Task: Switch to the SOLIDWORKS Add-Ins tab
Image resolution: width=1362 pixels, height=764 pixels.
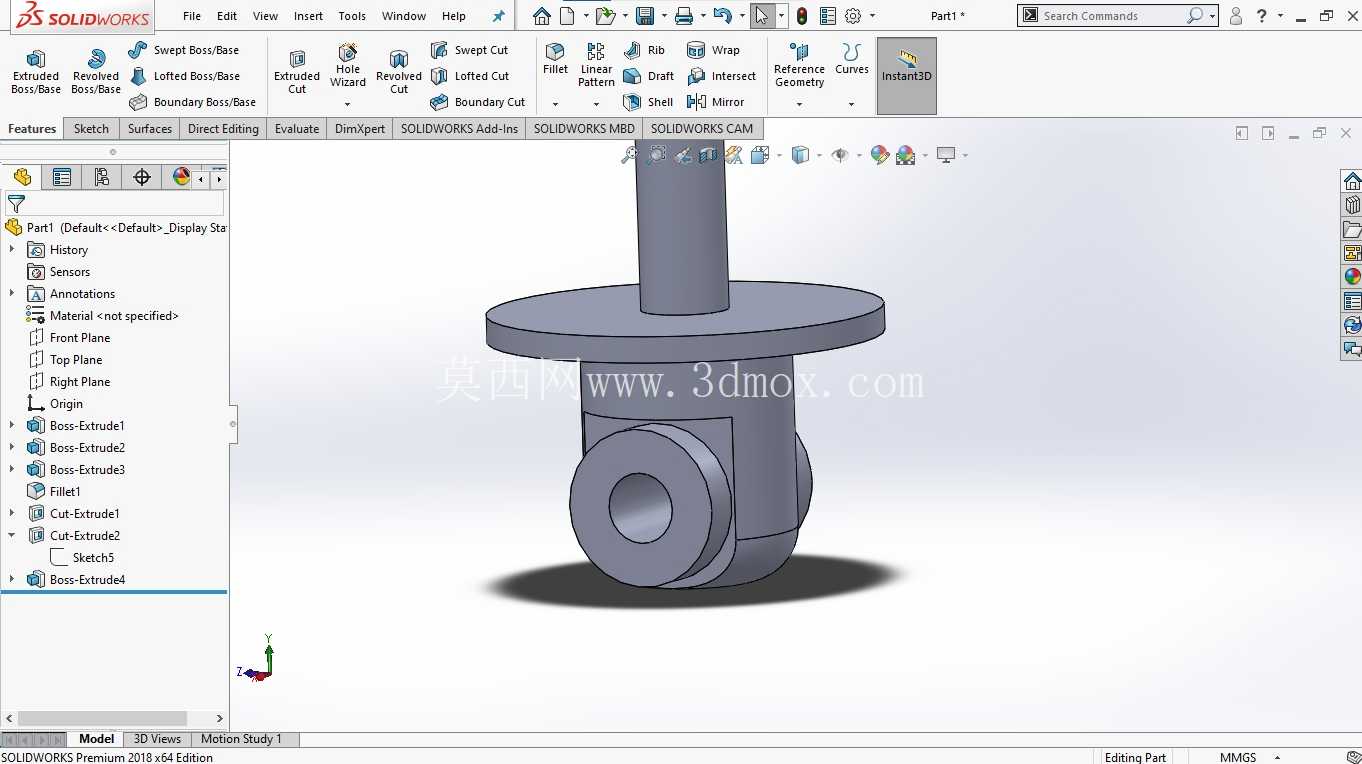Action: point(460,129)
